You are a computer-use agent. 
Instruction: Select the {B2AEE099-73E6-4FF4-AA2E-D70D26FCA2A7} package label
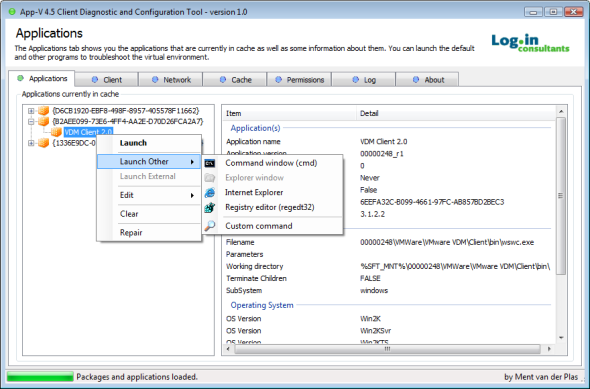coord(128,122)
